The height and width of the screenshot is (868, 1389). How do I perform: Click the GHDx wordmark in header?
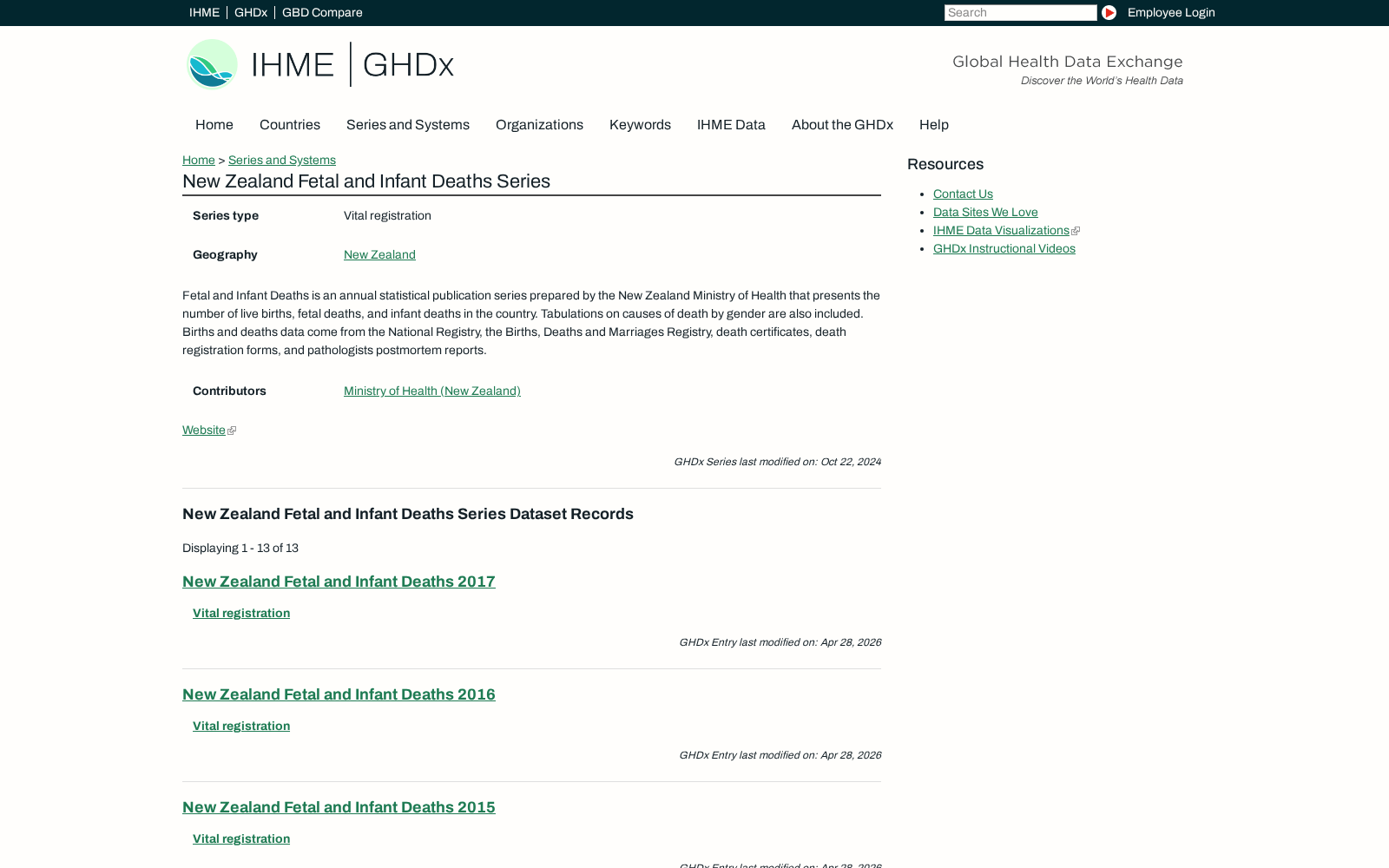click(408, 65)
